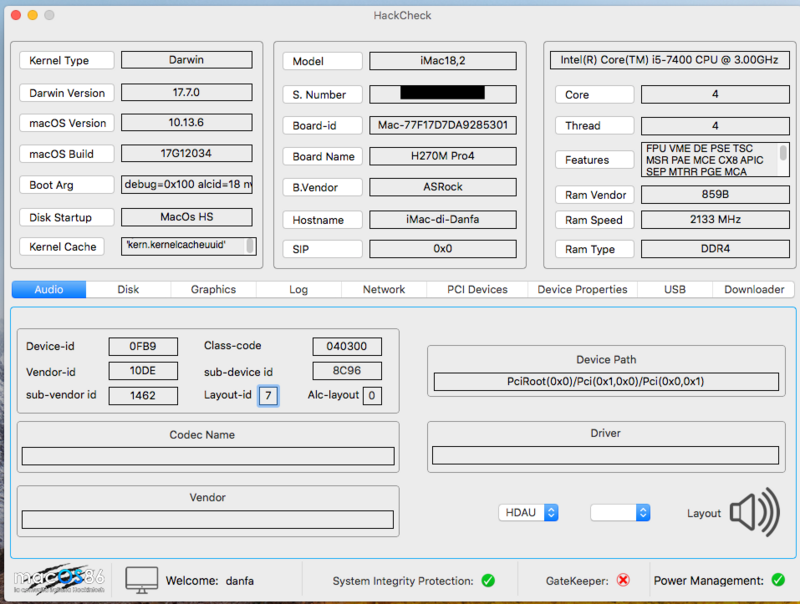
Task: Click the Layout-id field
Action: tap(268, 395)
